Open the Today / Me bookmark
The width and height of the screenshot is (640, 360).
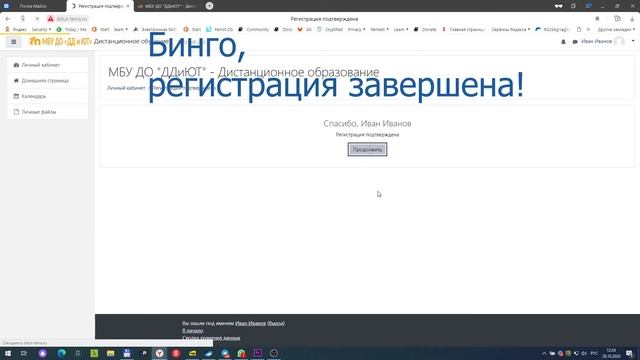(x=71, y=29)
